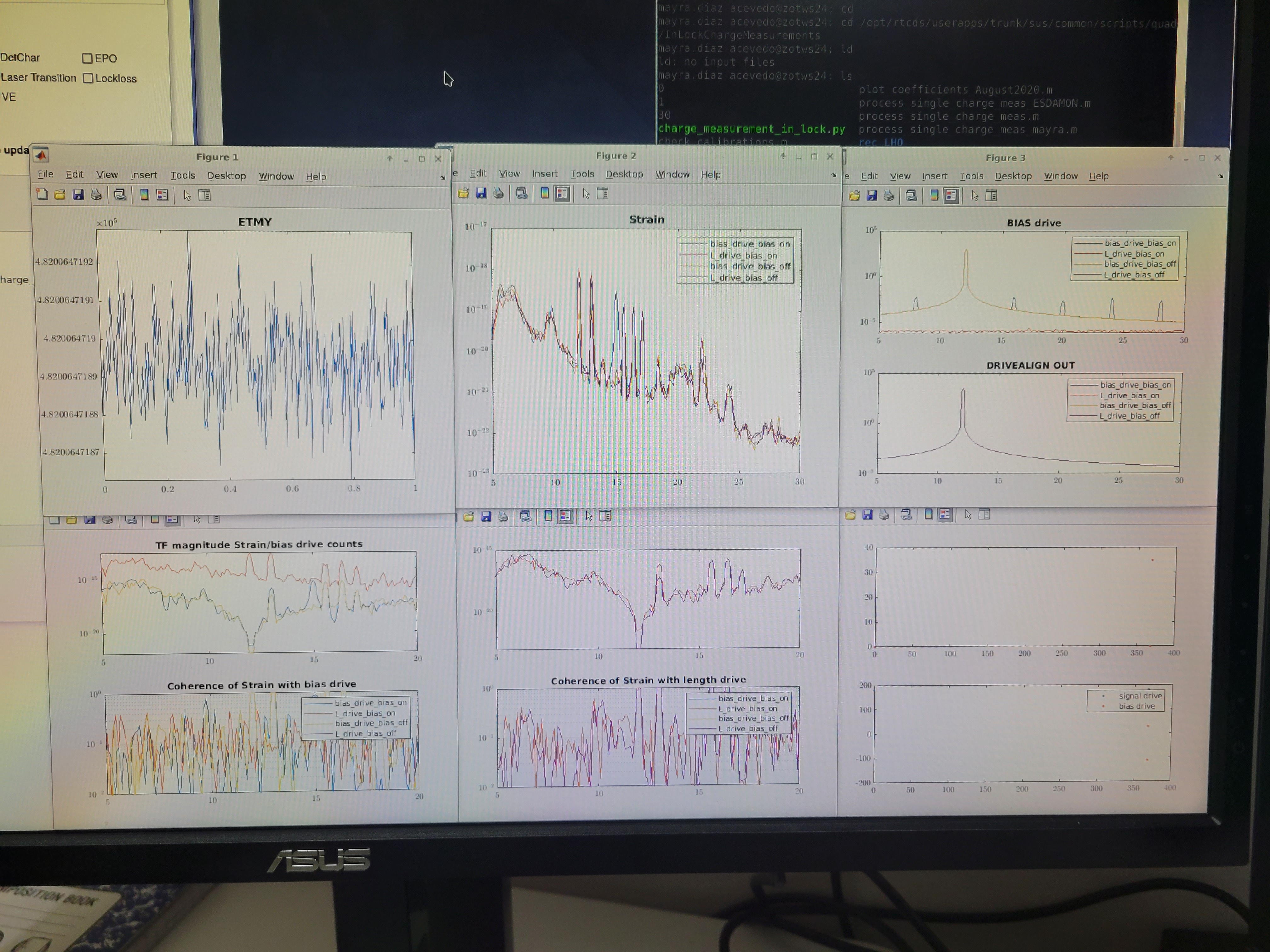The height and width of the screenshot is (952, 1270).
Task: Select the Edit Plot arrow in Figure 3
Action: (974, 196)
